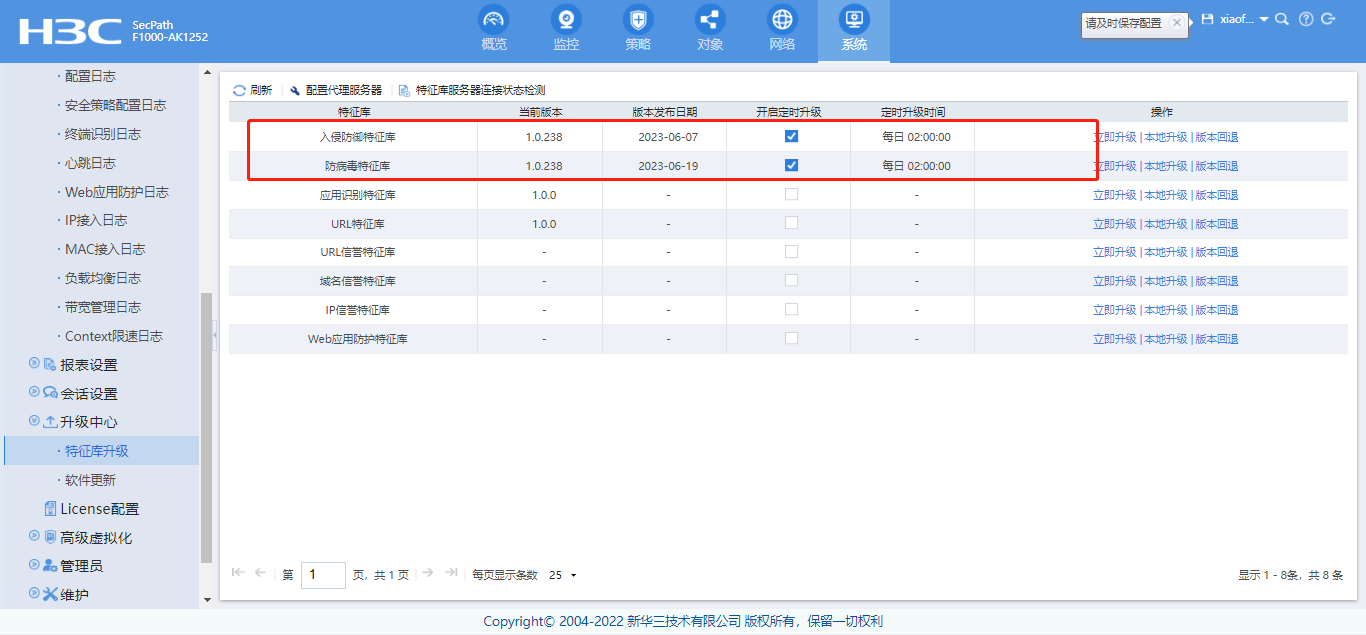Go to first page arrow icon
The width and height of the screenshot is (1366, 635).
click(238, 573)
